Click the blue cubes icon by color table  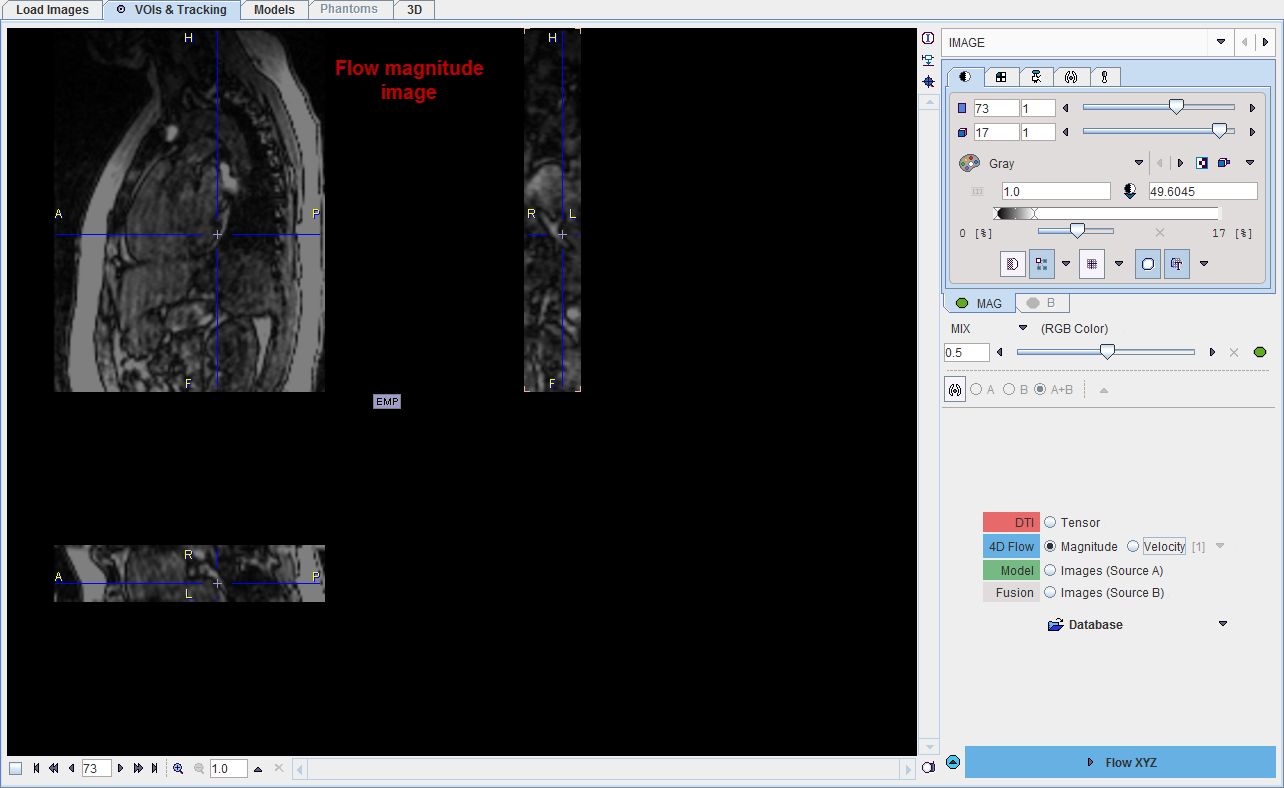tap(1224, 163)
